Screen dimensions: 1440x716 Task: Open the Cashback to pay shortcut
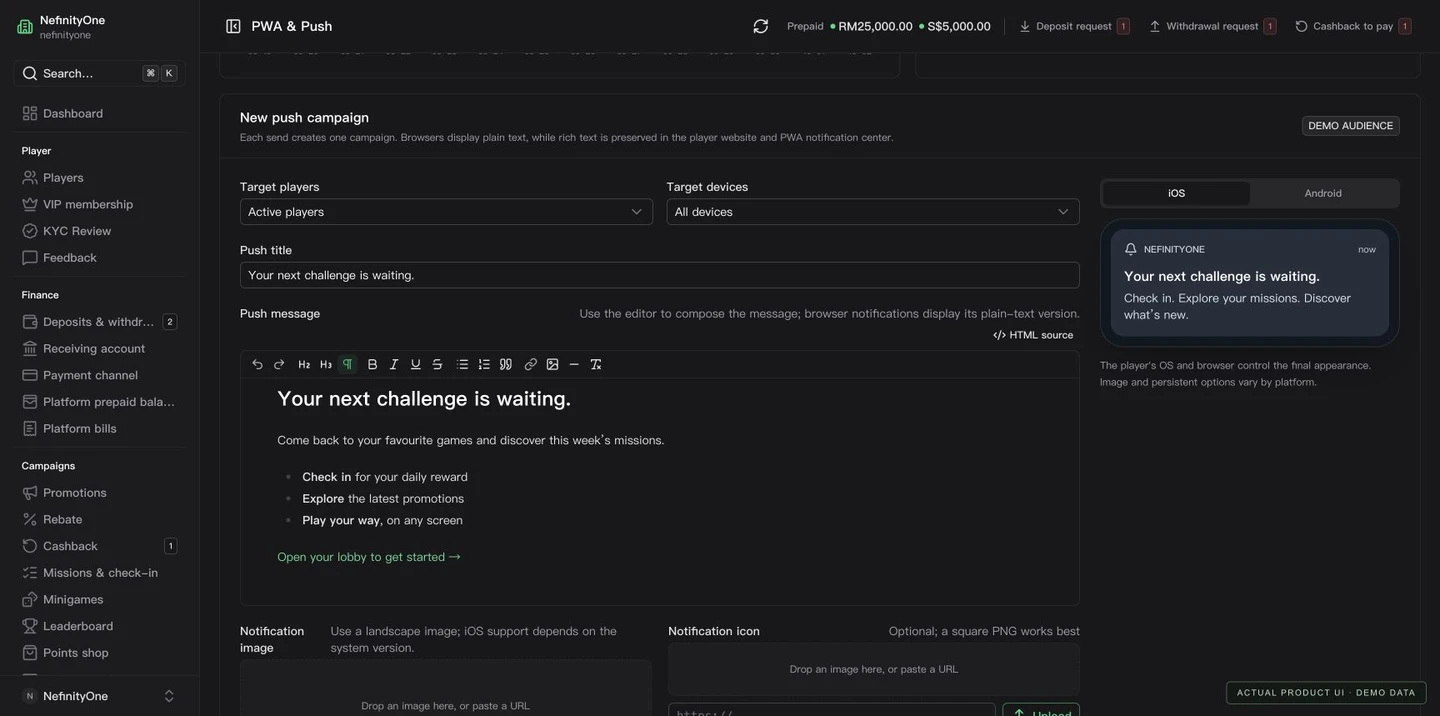(1353, 26)
